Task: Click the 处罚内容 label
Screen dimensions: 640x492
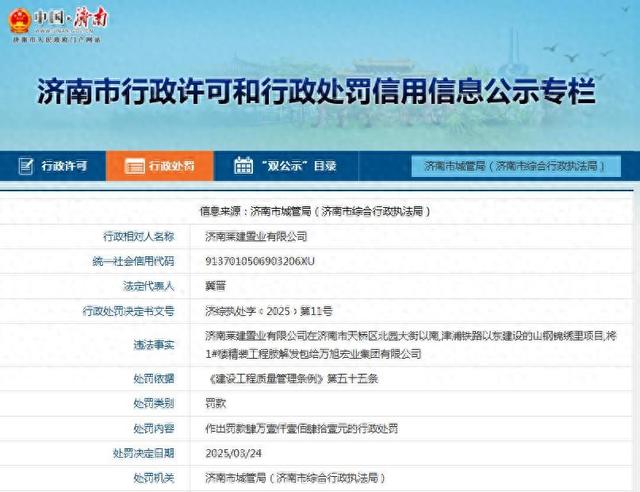Action: tap(154, 428)
